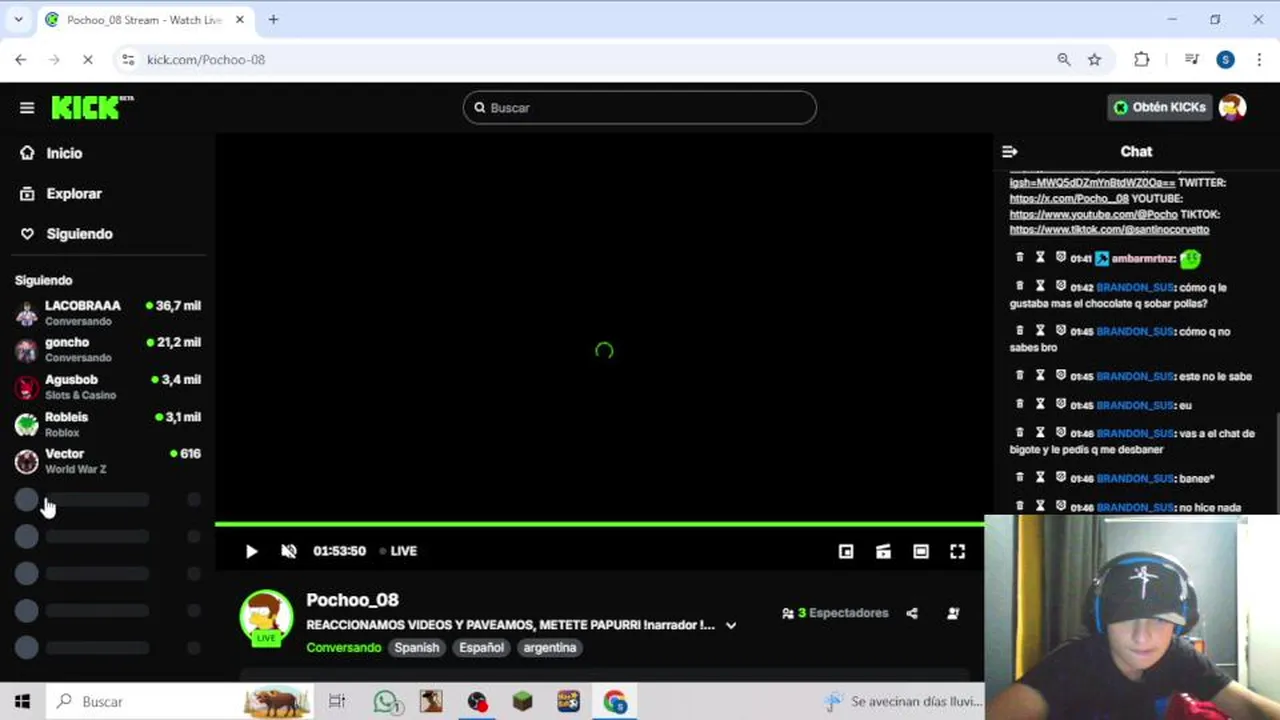Go back with the browser back arrow
This screenshot has height=720, width=1280.
click(20, 60)
